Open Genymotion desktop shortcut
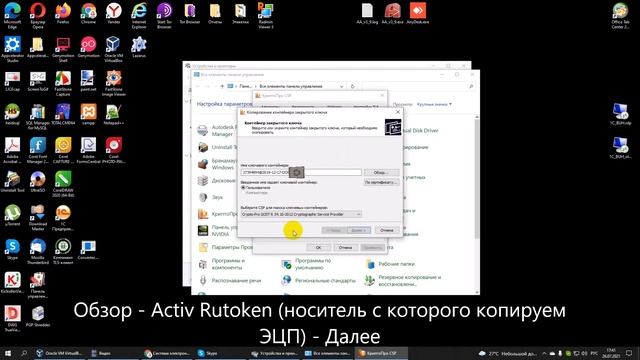The image size is (640, 360). tap(88, 47)
